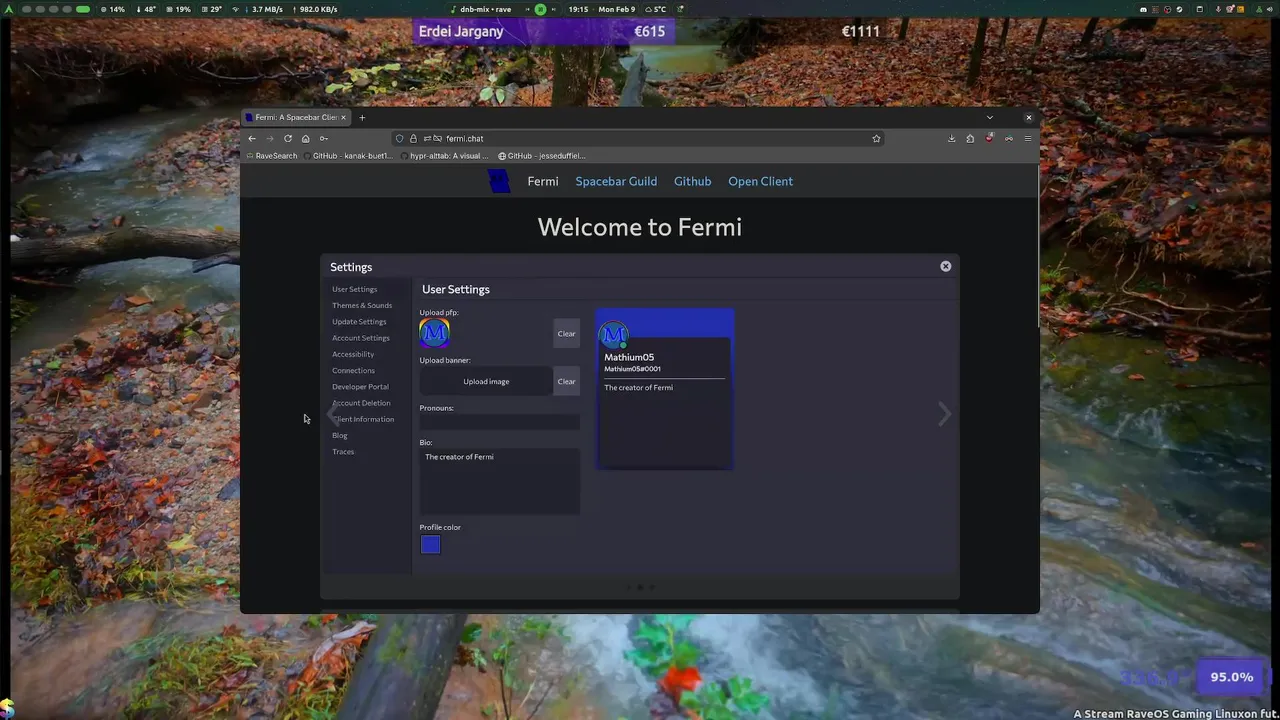The height and width of the screenshot is (720, 1280).
Task: Bookmark this page with the star icon
Action: pyautogui.click(x=876, y=138)
